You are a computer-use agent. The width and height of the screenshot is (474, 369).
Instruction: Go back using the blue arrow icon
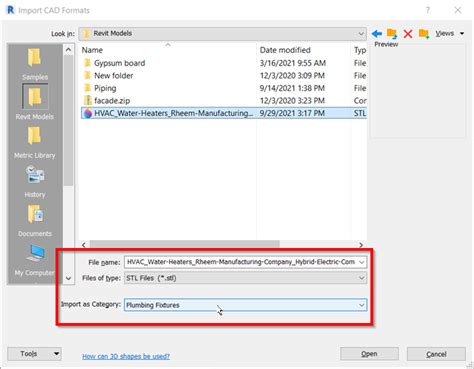coord(377,33)
